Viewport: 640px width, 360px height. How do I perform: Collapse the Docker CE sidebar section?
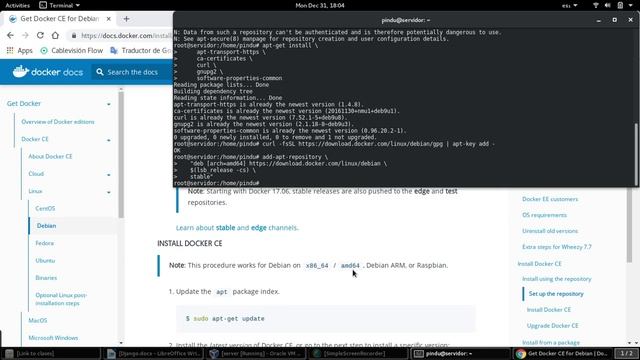(109, 140)
